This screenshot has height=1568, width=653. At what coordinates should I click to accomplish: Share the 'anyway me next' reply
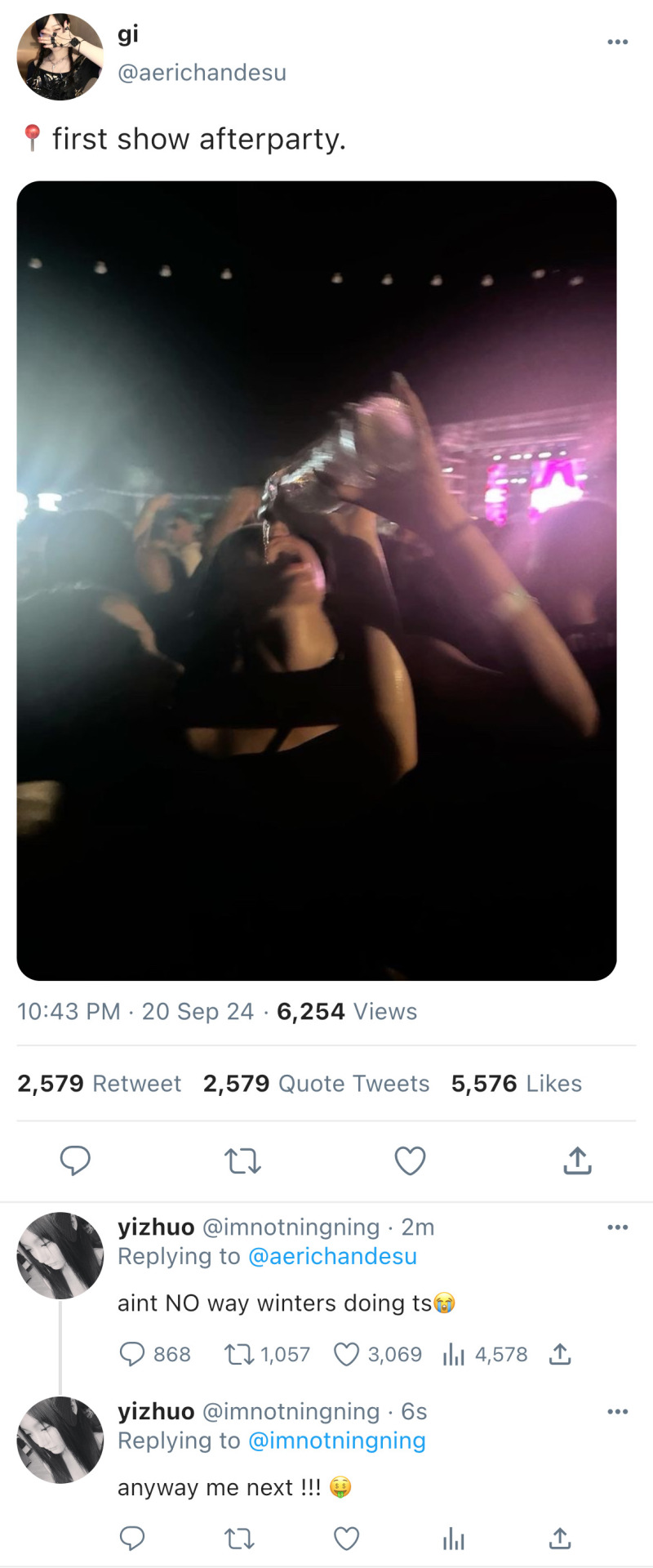560,1539
